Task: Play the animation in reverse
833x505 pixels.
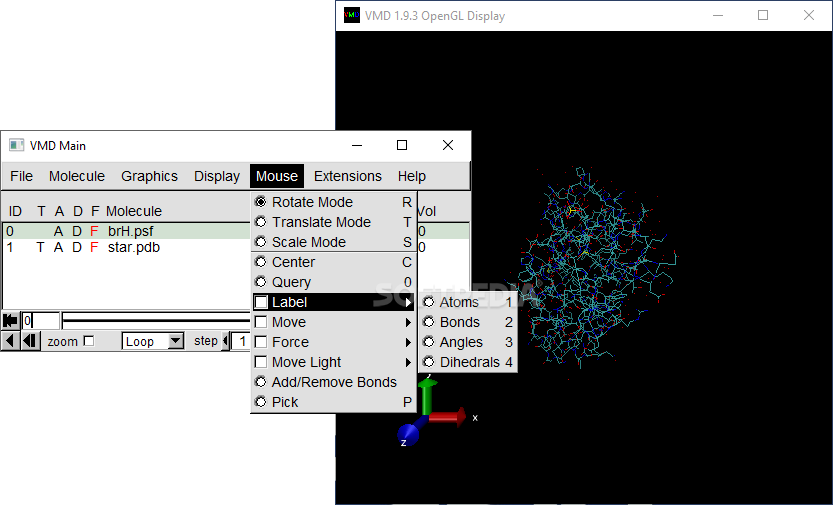Action: [x=10, y=341]
